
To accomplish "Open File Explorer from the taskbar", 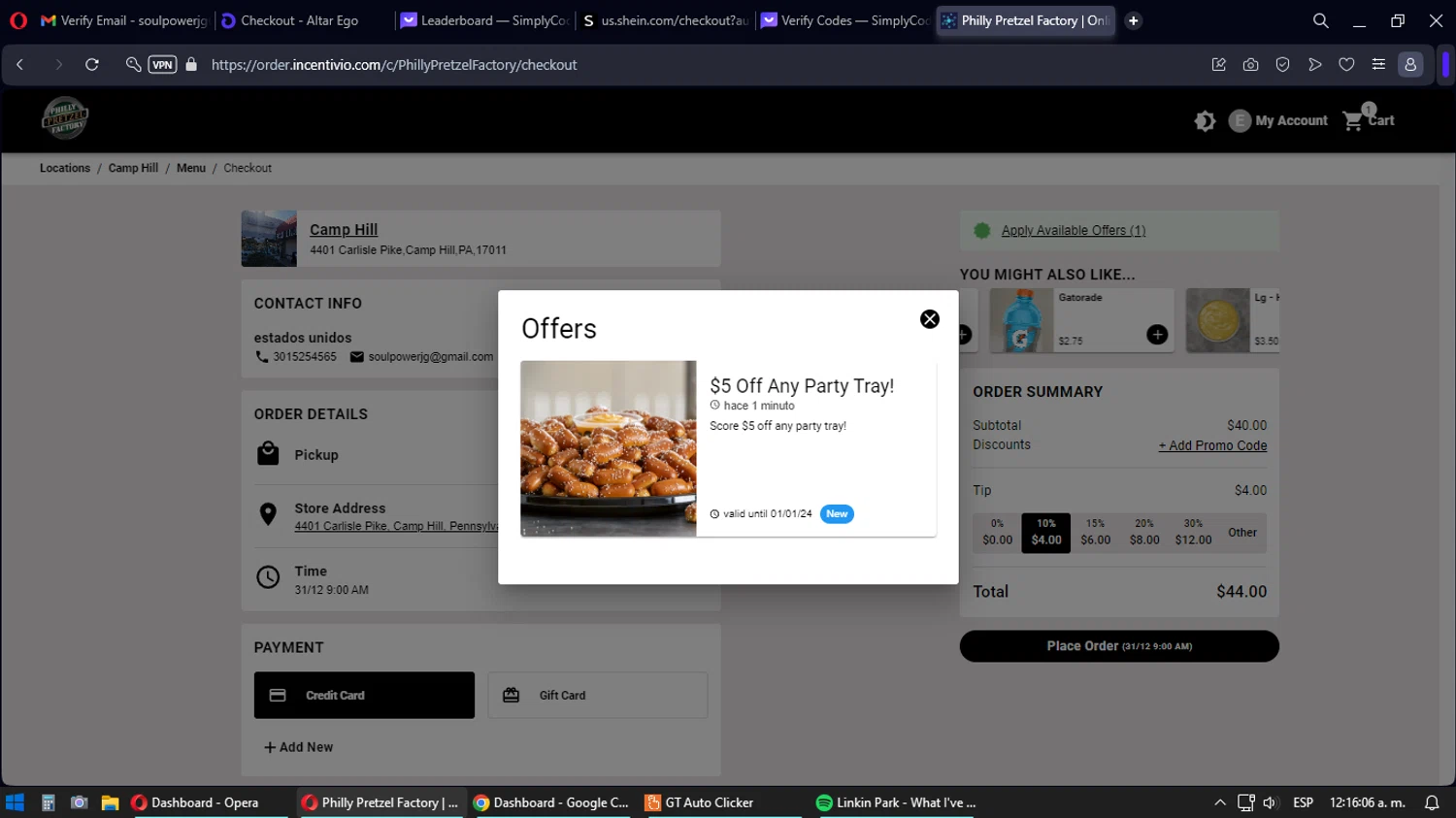I will (110, 802).
